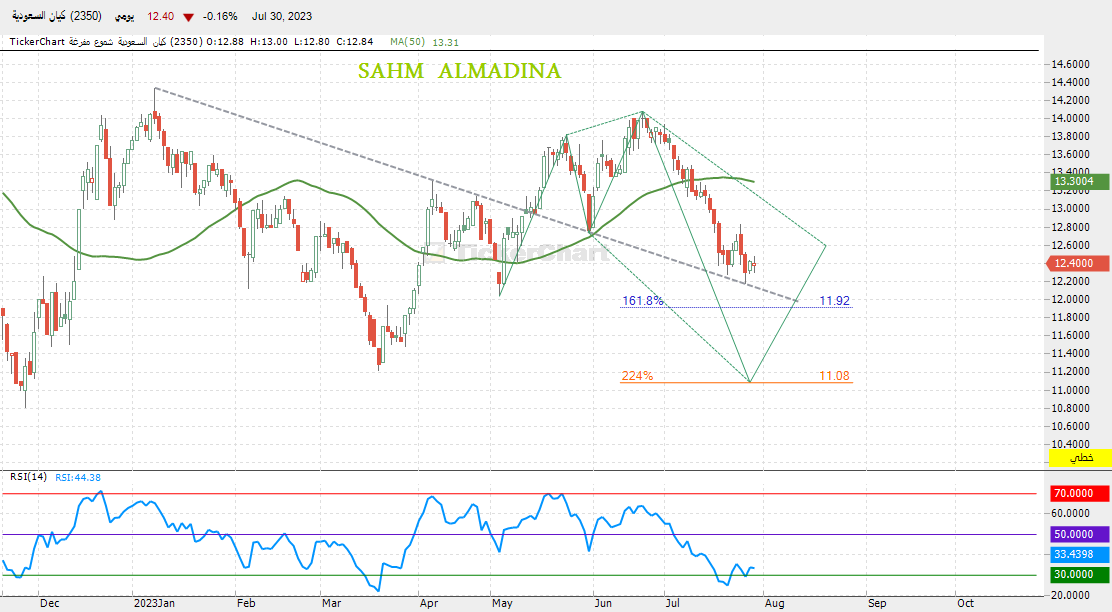Click the close value C:12.84
This screenshot has height=612, width=1112.
click(x=355, y=42)
